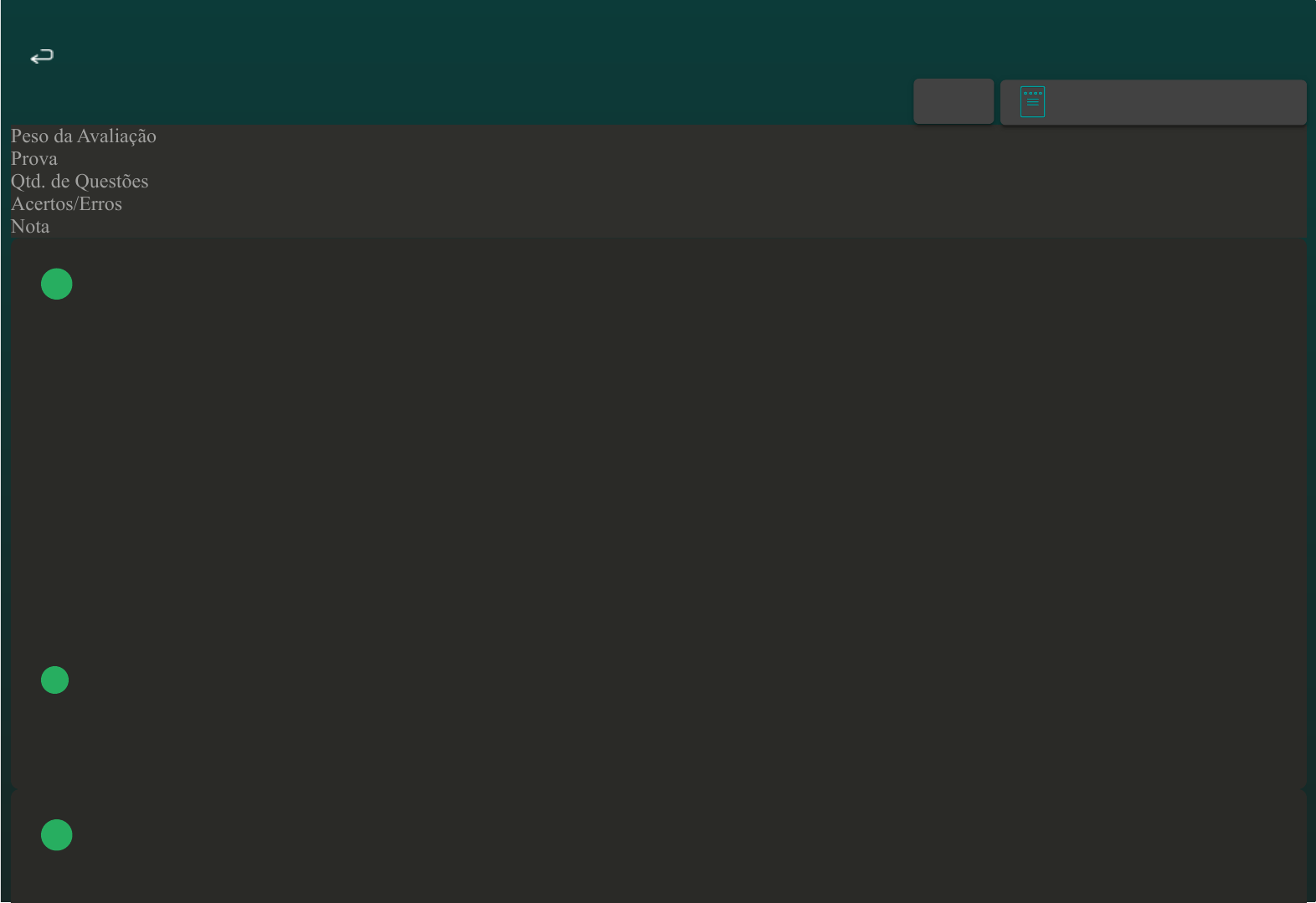1316x903 pixels.
Task: Click the Nota label
Action: [30, 226]
